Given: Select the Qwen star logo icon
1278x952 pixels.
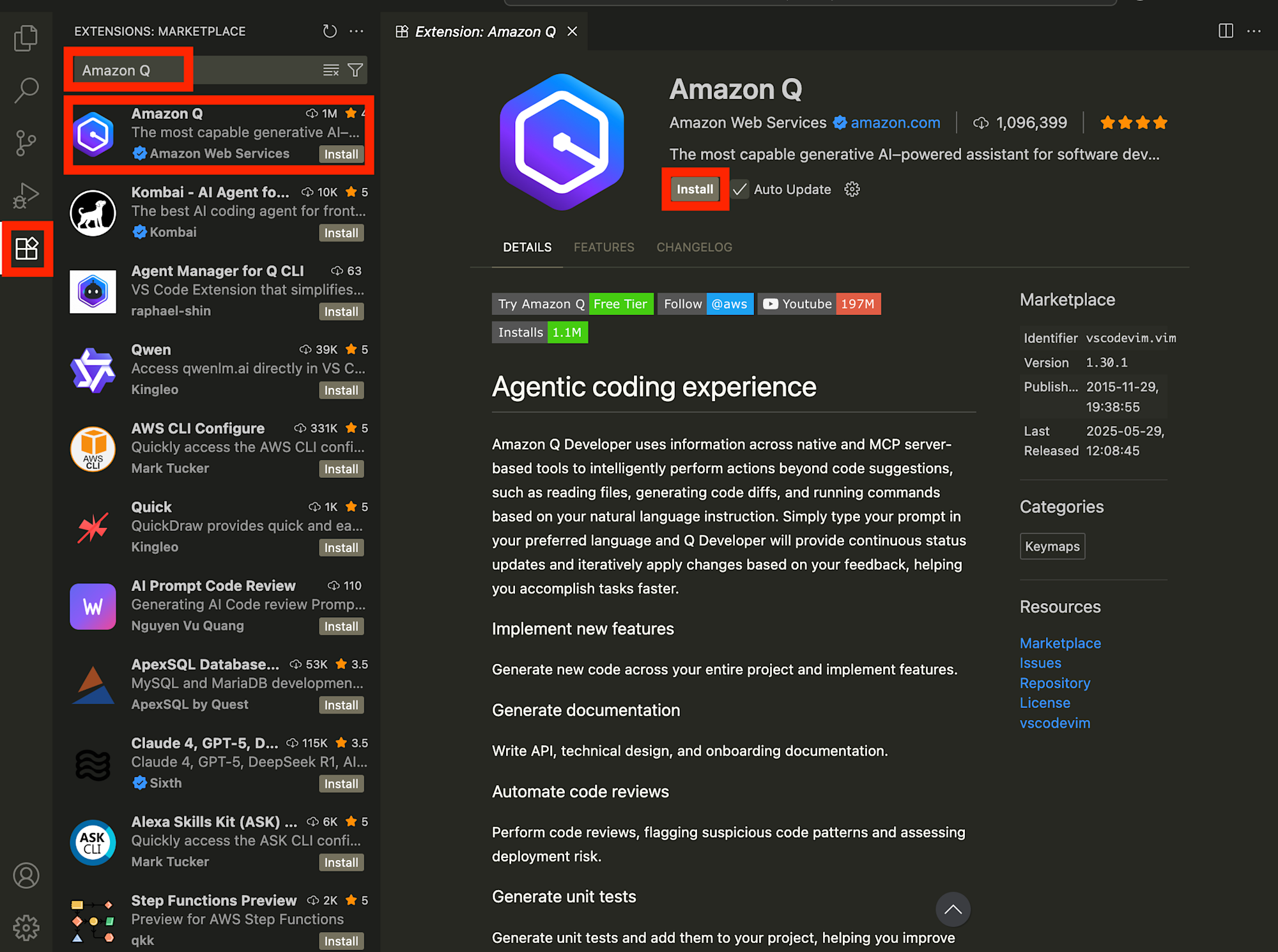Looking at the screenshot, I should [x=93, y=370].
